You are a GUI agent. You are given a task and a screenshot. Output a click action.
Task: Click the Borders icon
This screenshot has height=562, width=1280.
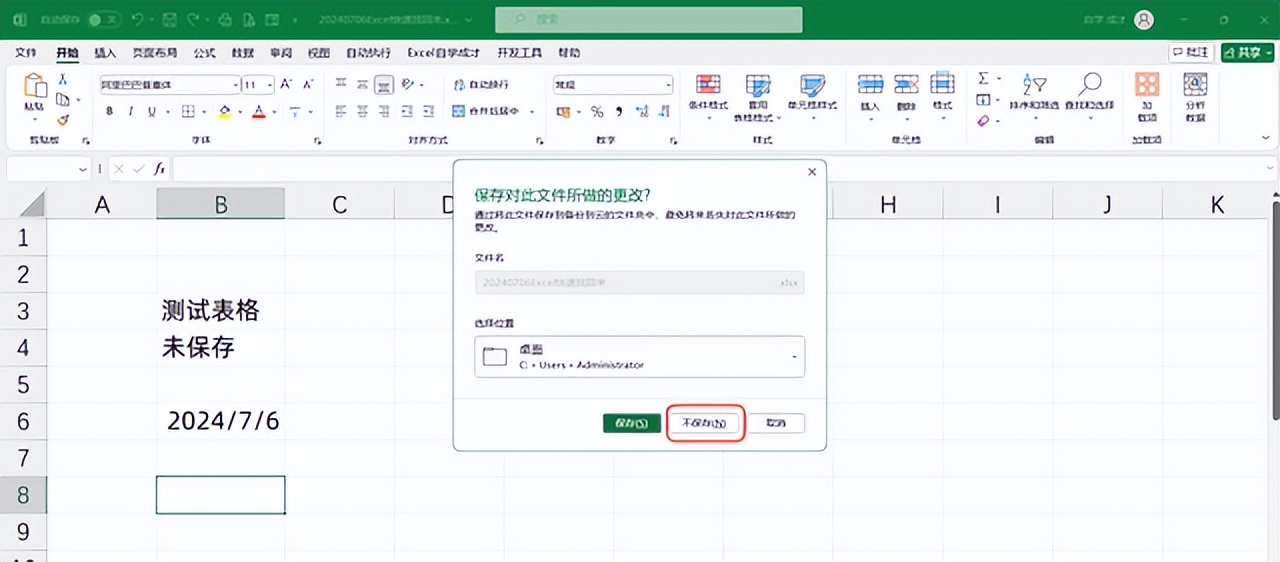[x=186, y=111]
